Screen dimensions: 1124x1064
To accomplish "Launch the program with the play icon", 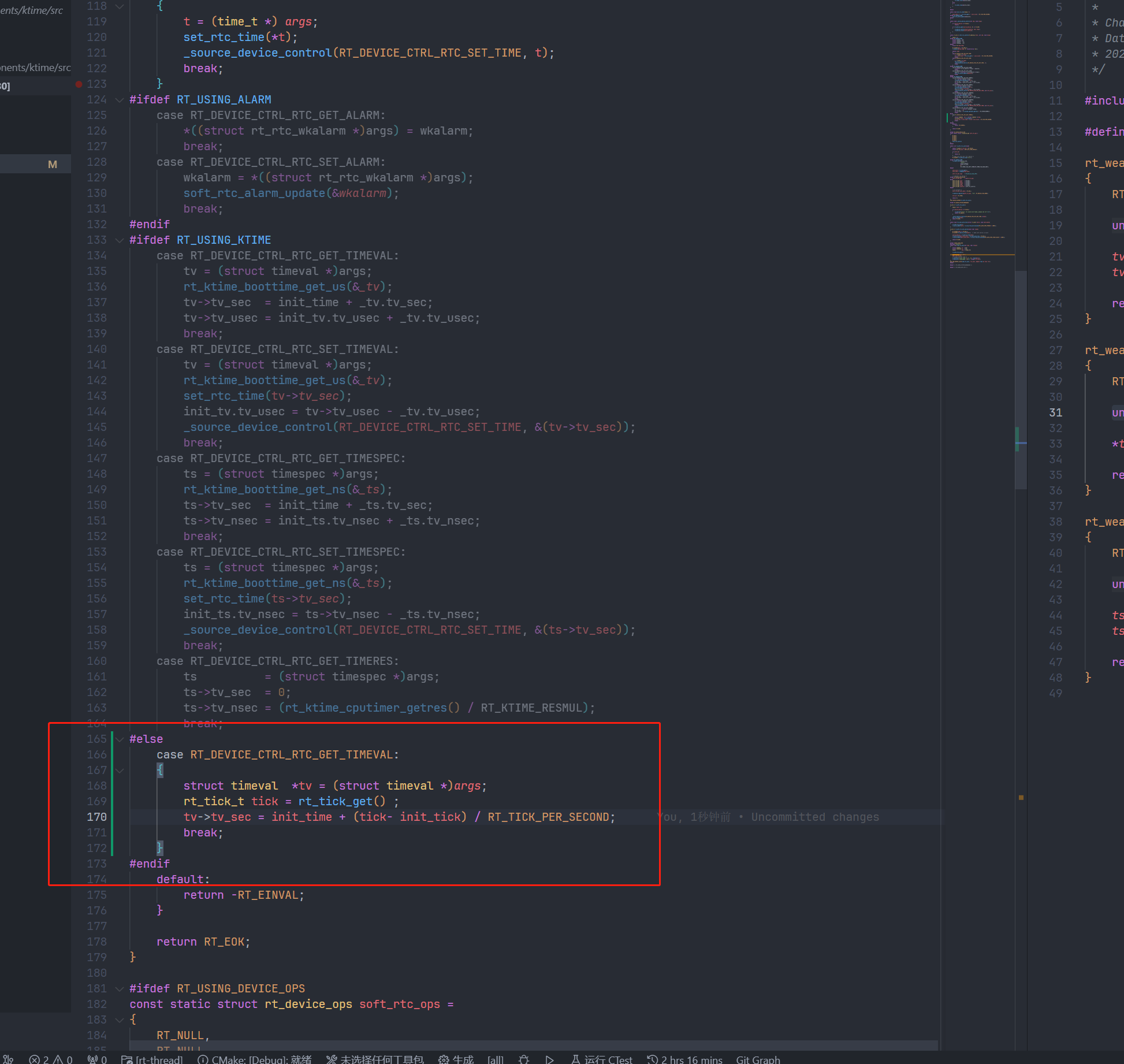I will [x=549, y=1058].
